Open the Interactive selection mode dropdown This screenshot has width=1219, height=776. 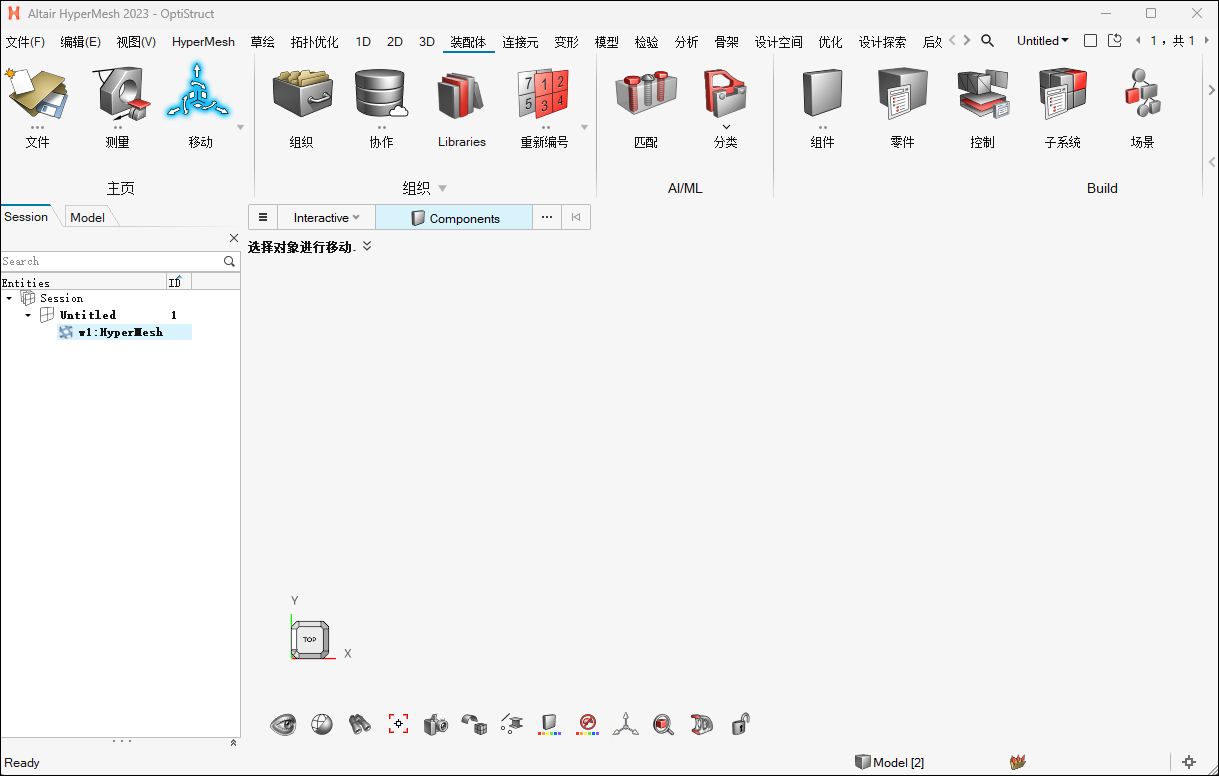326,217
